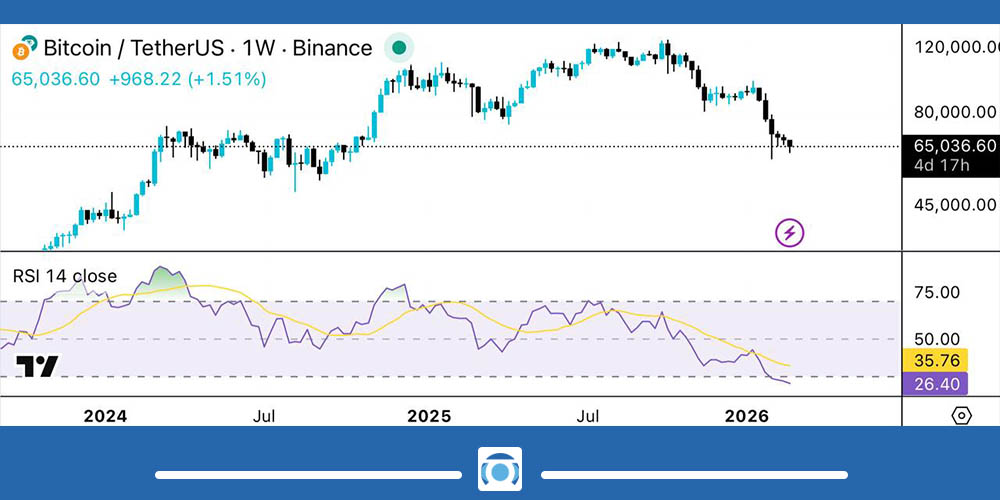
Task: Click the black 65,036.60 price scale label
Action: coord(950,145)
